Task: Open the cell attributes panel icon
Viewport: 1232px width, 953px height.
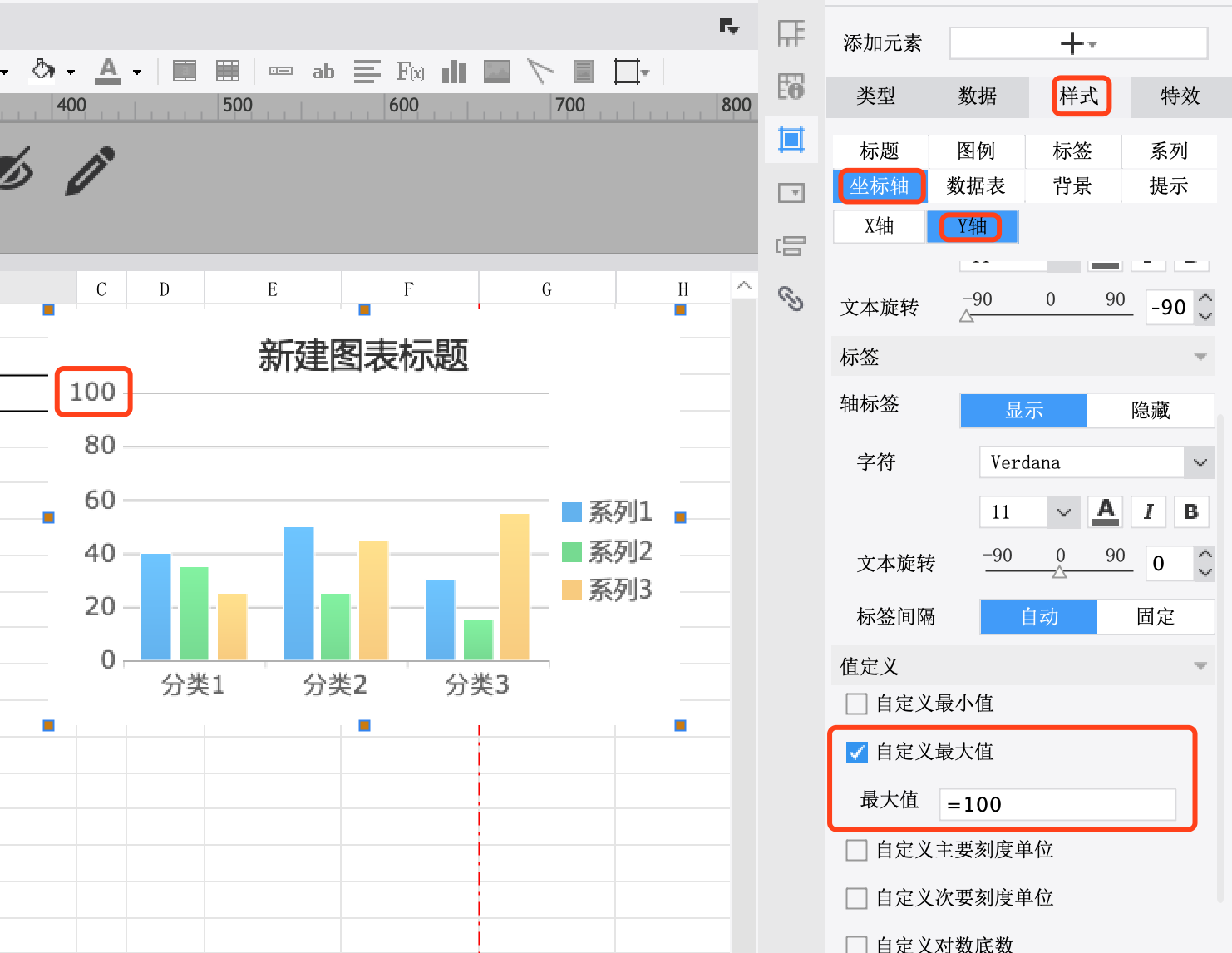Action: pyautogui.click(x=791, y=33)
